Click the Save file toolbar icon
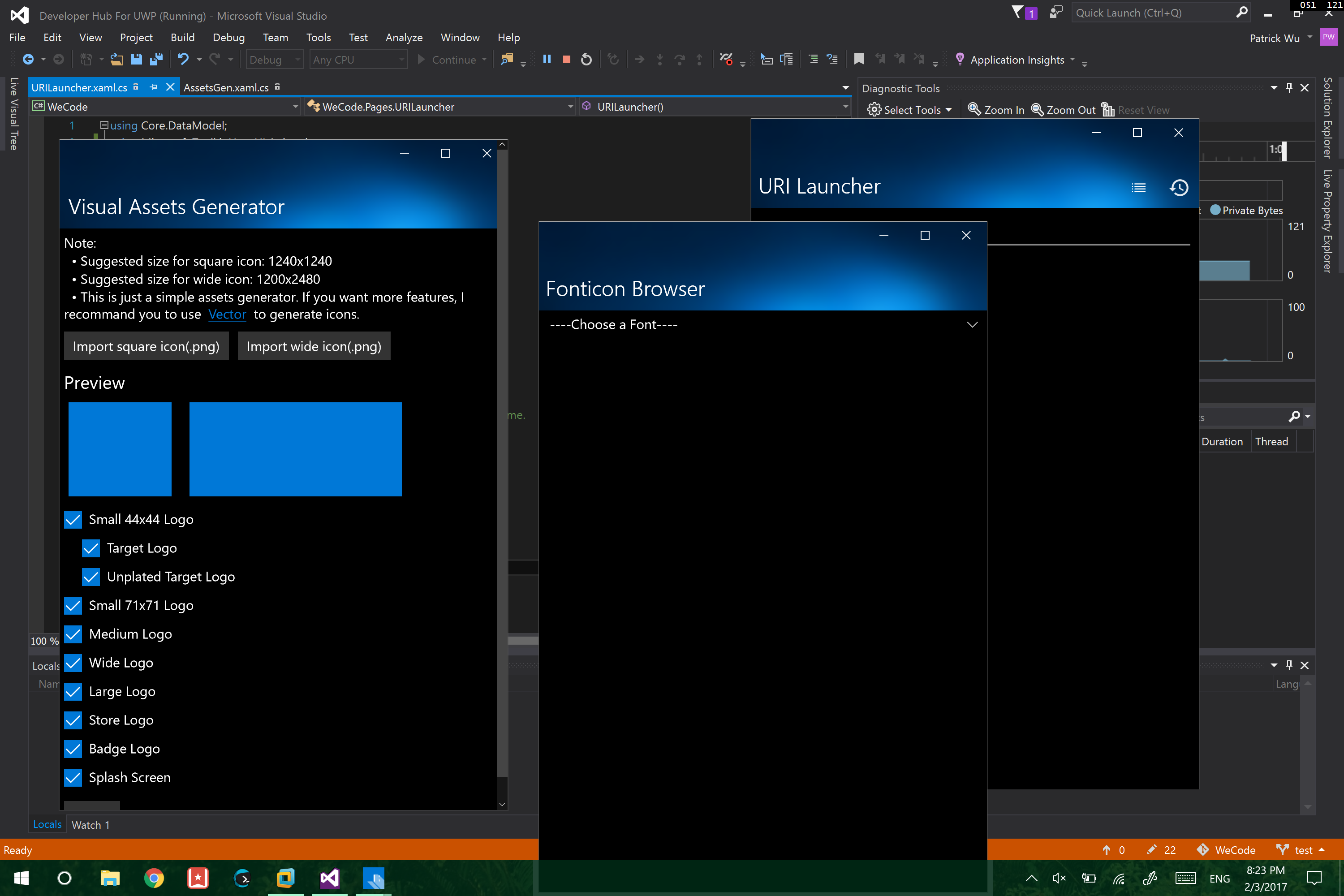 point(136,60)
